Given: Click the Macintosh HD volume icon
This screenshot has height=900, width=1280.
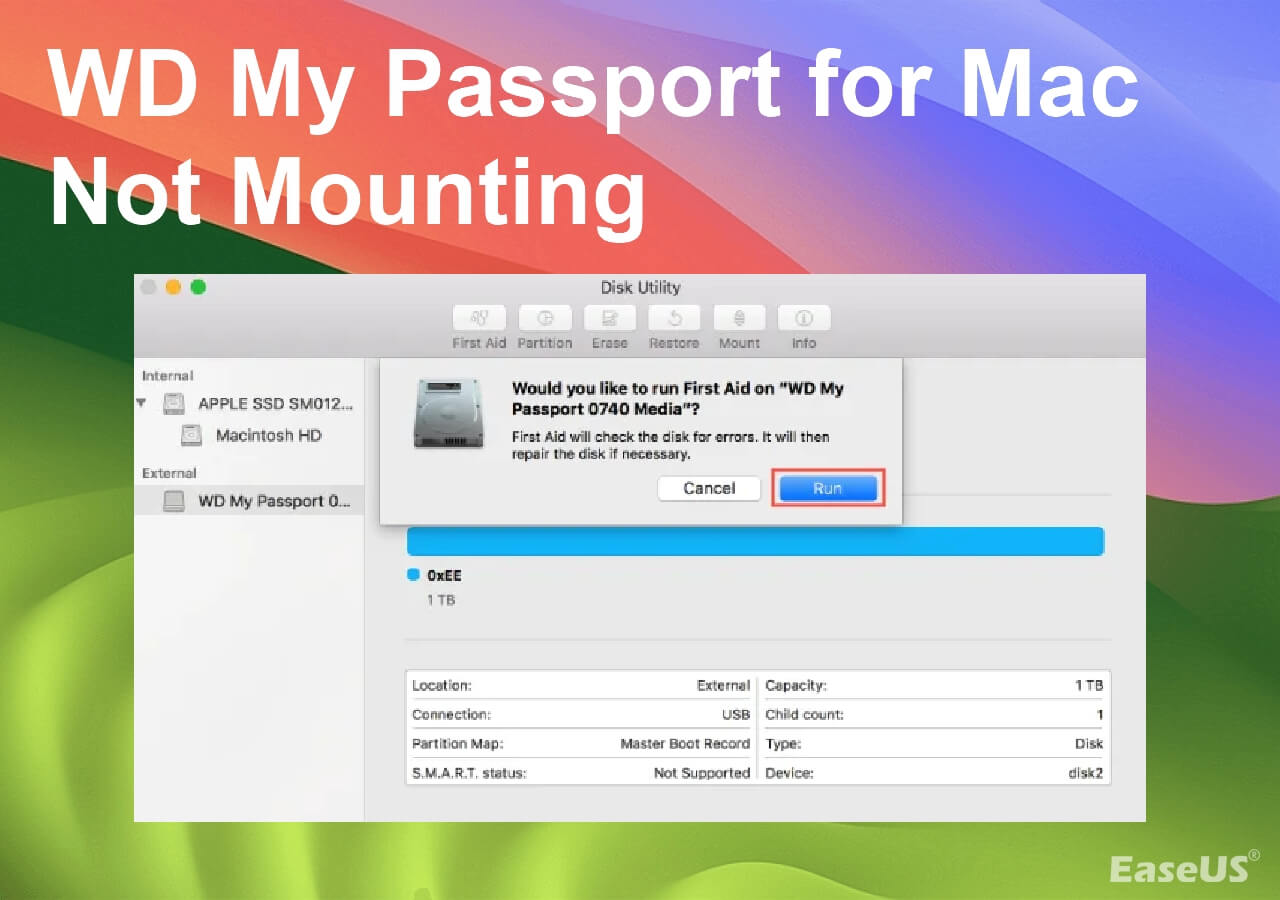Looking at the screenshot, I should [x=191, y=435].
